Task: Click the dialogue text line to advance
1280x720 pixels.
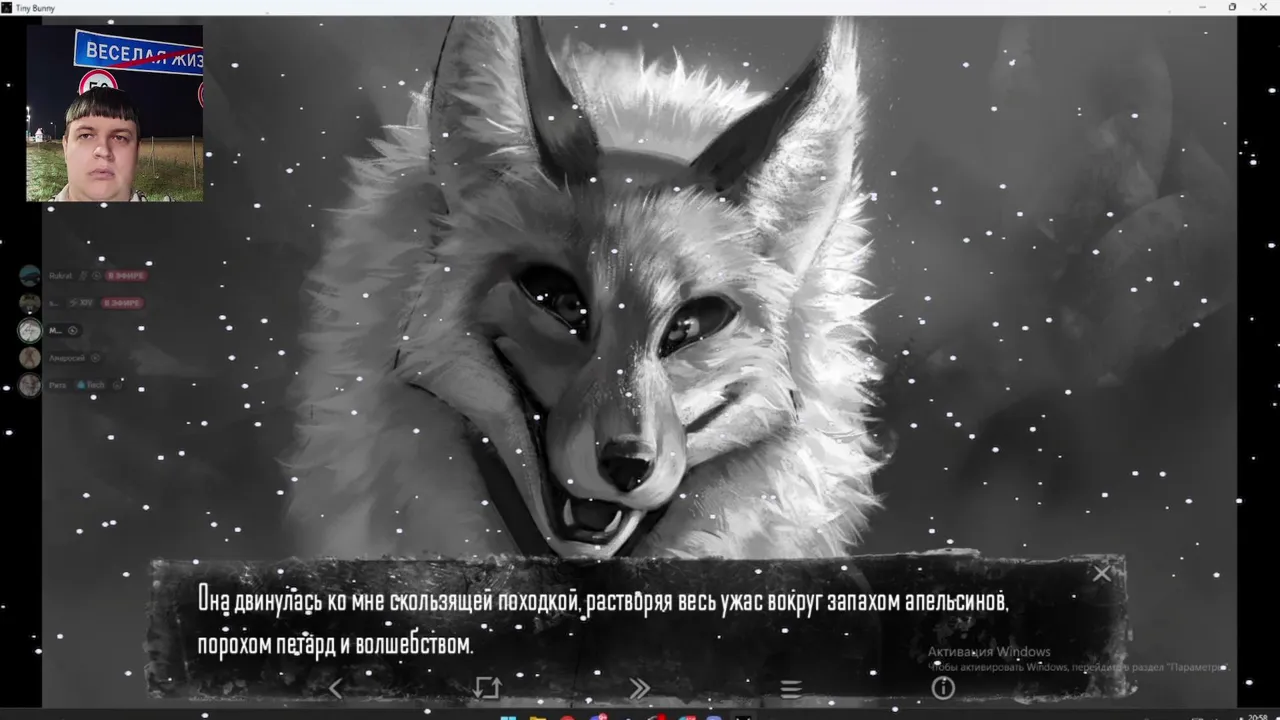Action: click(x=602, y=622)
